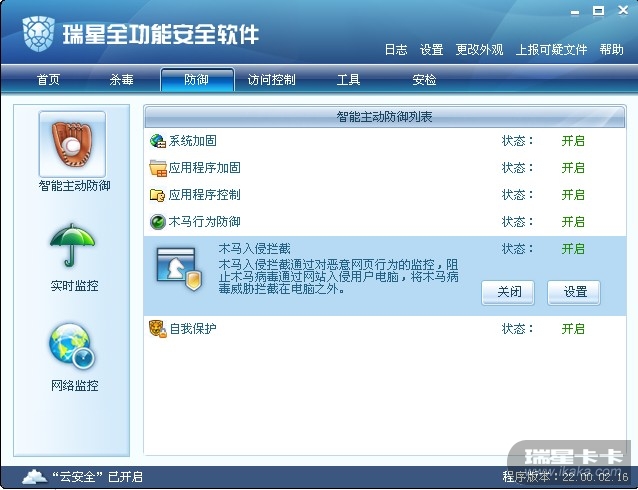This screenshot has width=638, height=490.
Task: Click the 开启 status of 系统加固
Action: (x=573, y=141)
